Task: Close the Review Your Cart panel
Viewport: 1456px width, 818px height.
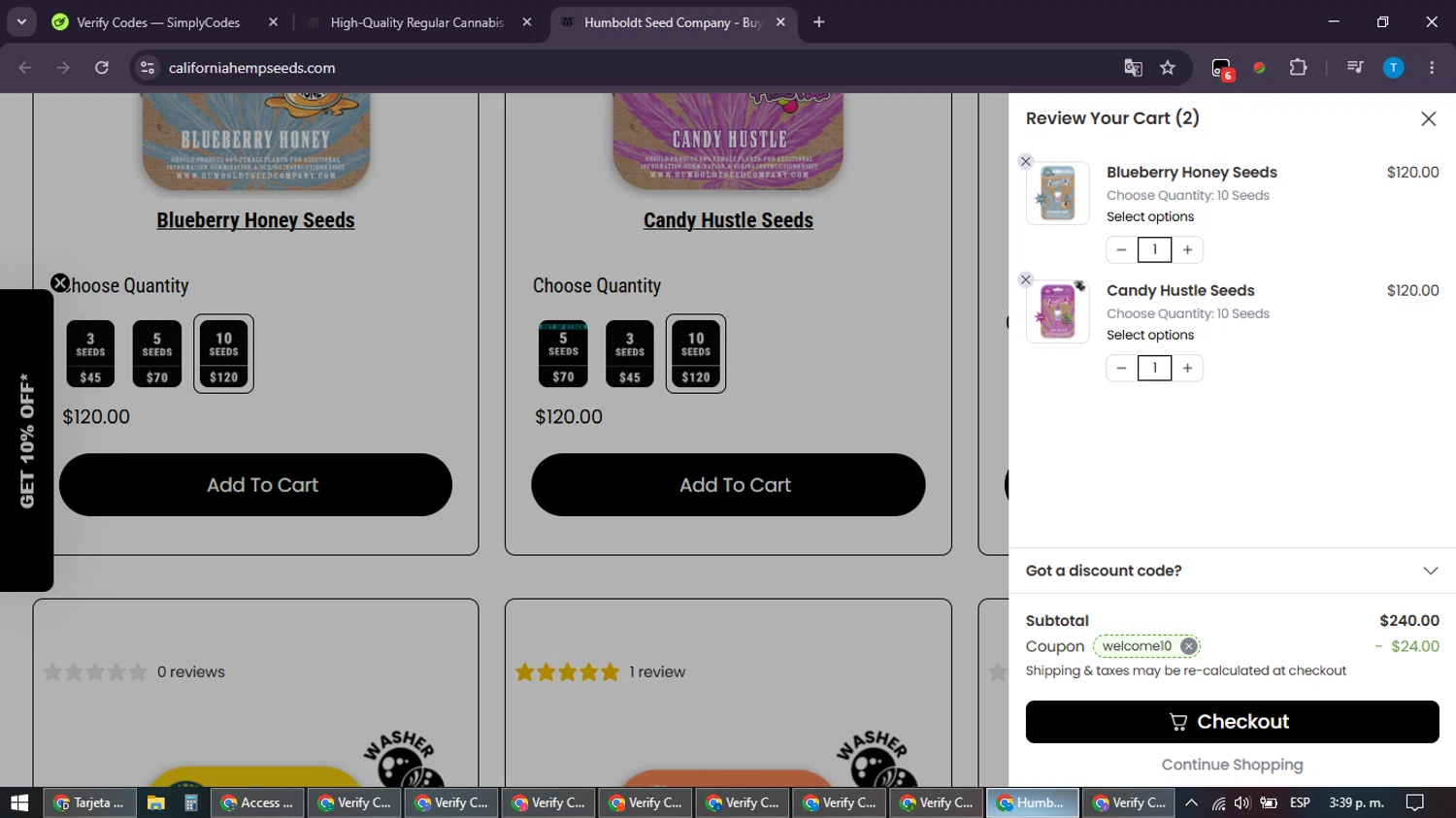Action: 1428,118
